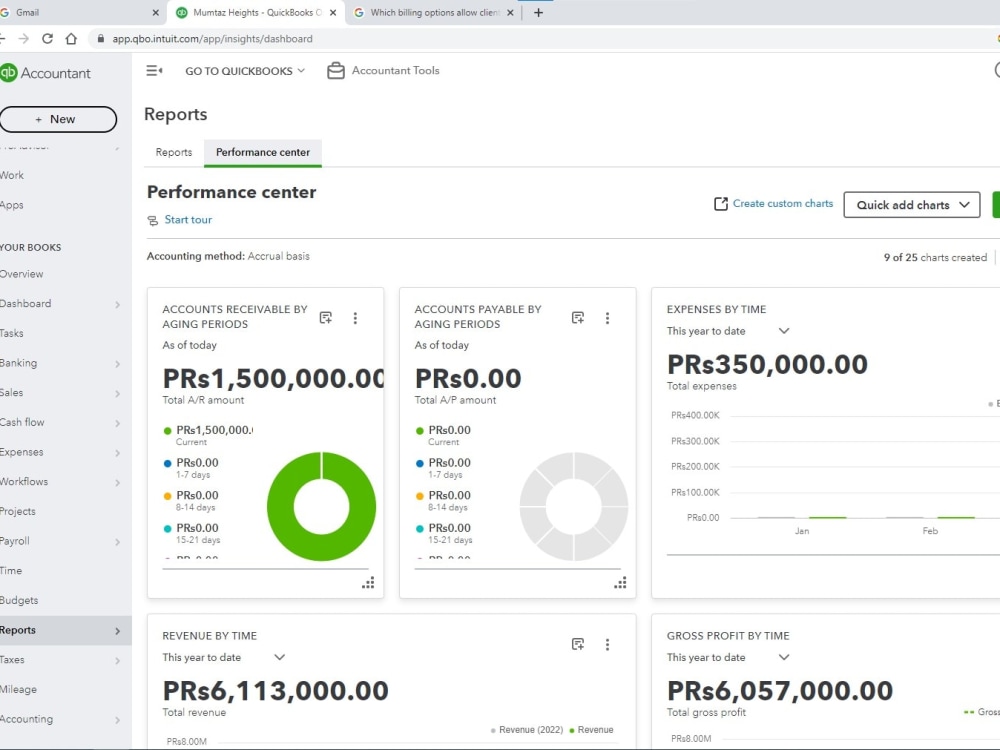Open the Quick add charts dropdown

pos(911,205)
